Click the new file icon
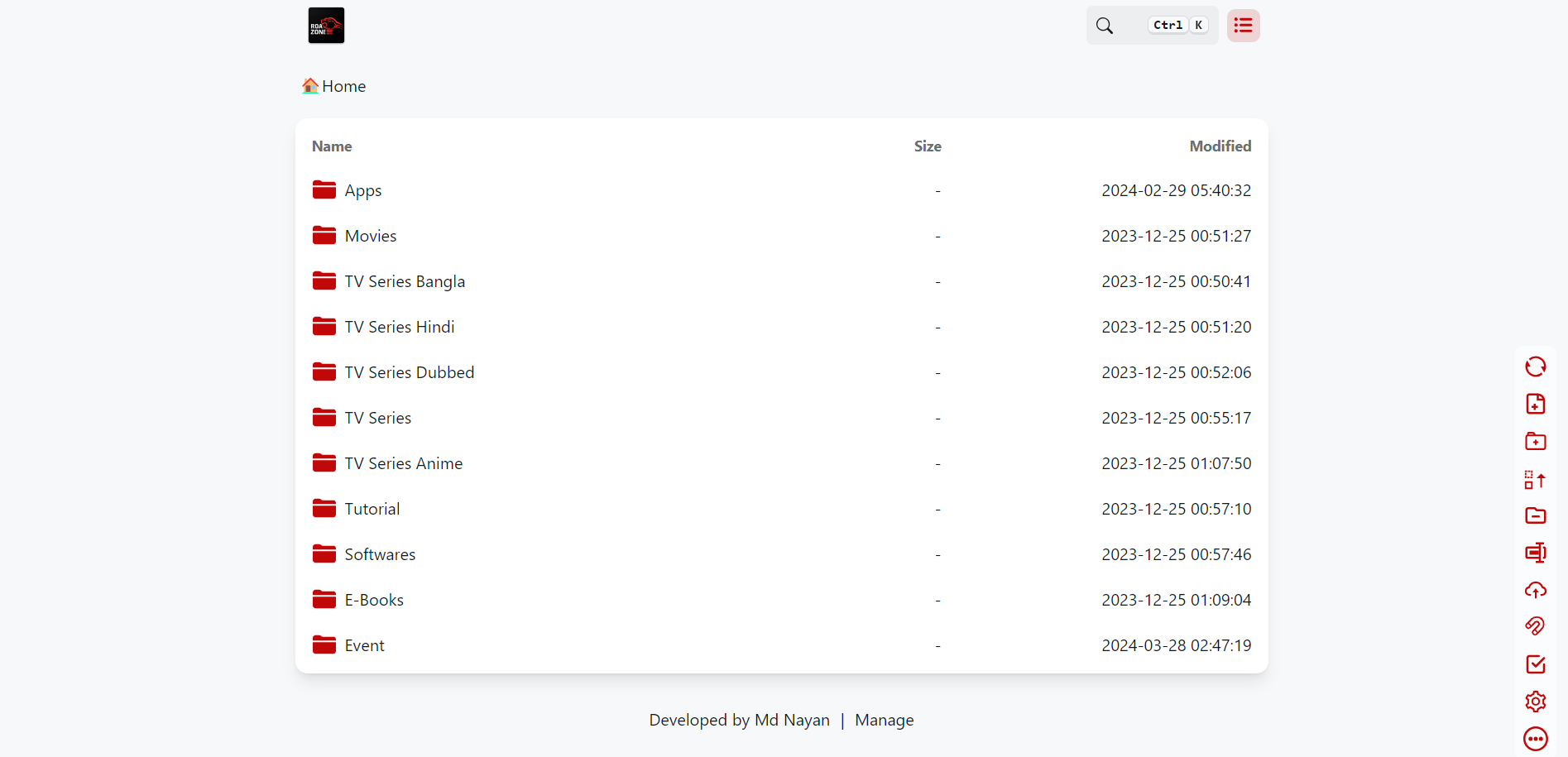Viewport: 1568px width, 757px height. pos(1535,404)
